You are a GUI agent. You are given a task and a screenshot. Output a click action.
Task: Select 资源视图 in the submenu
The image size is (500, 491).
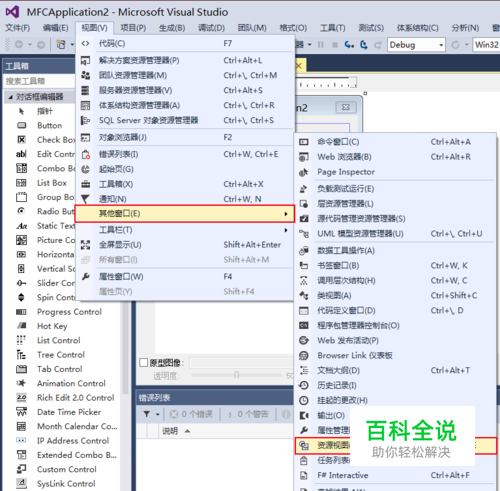tap(396, 445)
